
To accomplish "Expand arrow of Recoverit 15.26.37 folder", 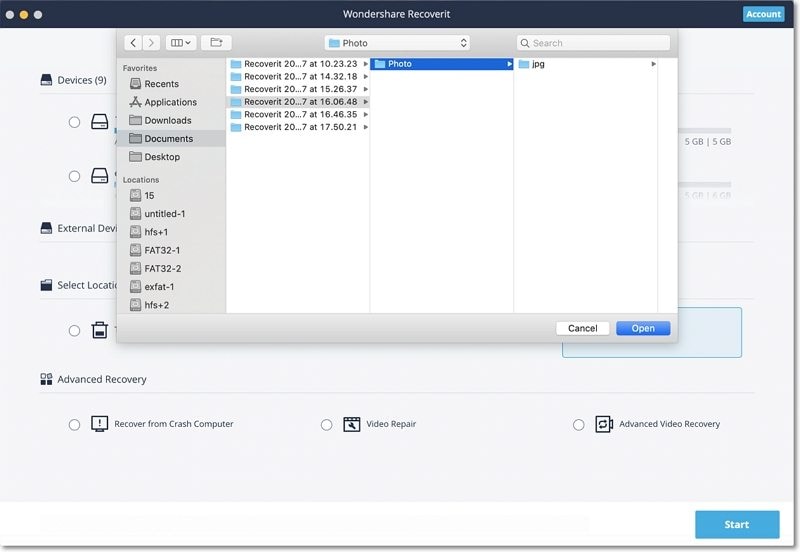I will click(365, 89).
